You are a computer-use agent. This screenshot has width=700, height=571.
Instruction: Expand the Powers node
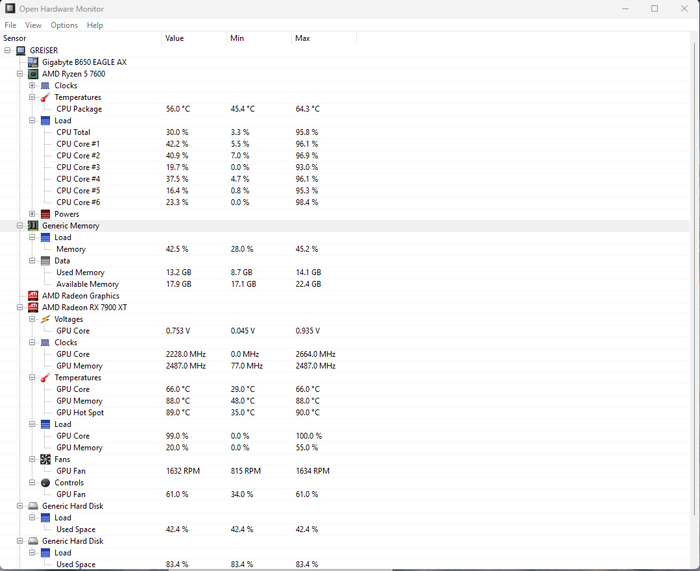32,214
